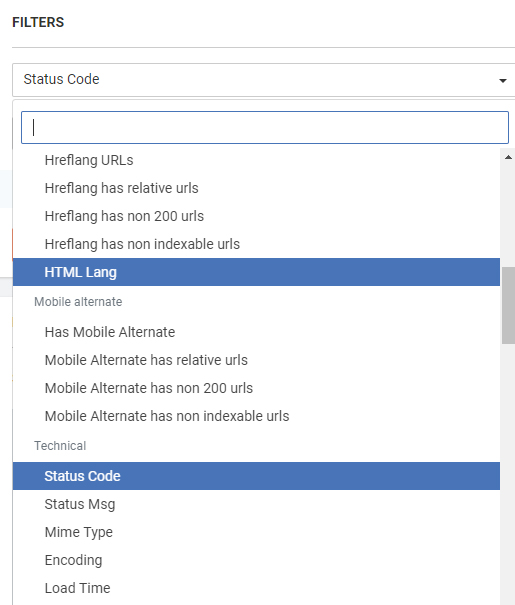The width and height of the screenshot is (515, 605).
Task: Select Hreflang has relative urls option
Action: tap(256, 188)
